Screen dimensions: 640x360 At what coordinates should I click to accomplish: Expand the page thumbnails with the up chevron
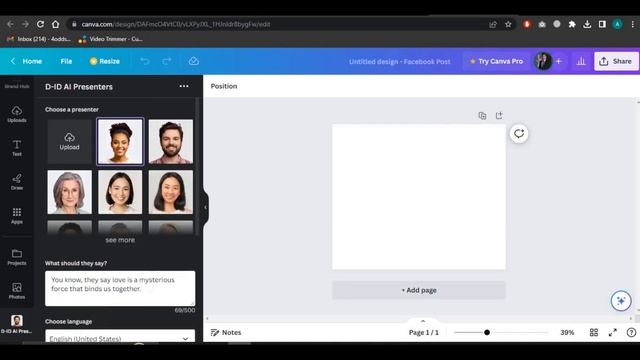pyautogui.click(x=423, y=321)
